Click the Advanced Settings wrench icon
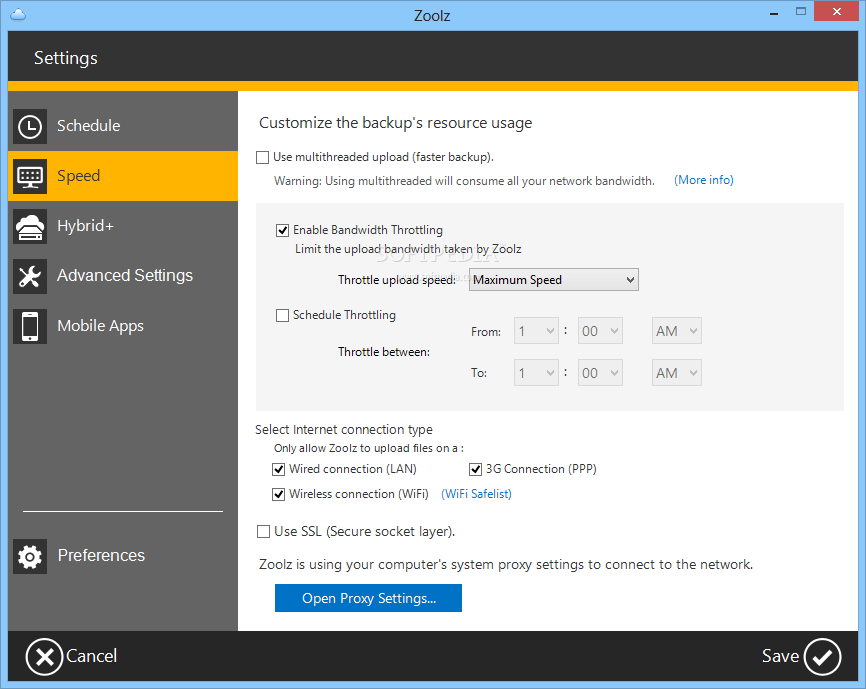 [x=30, y=277]
